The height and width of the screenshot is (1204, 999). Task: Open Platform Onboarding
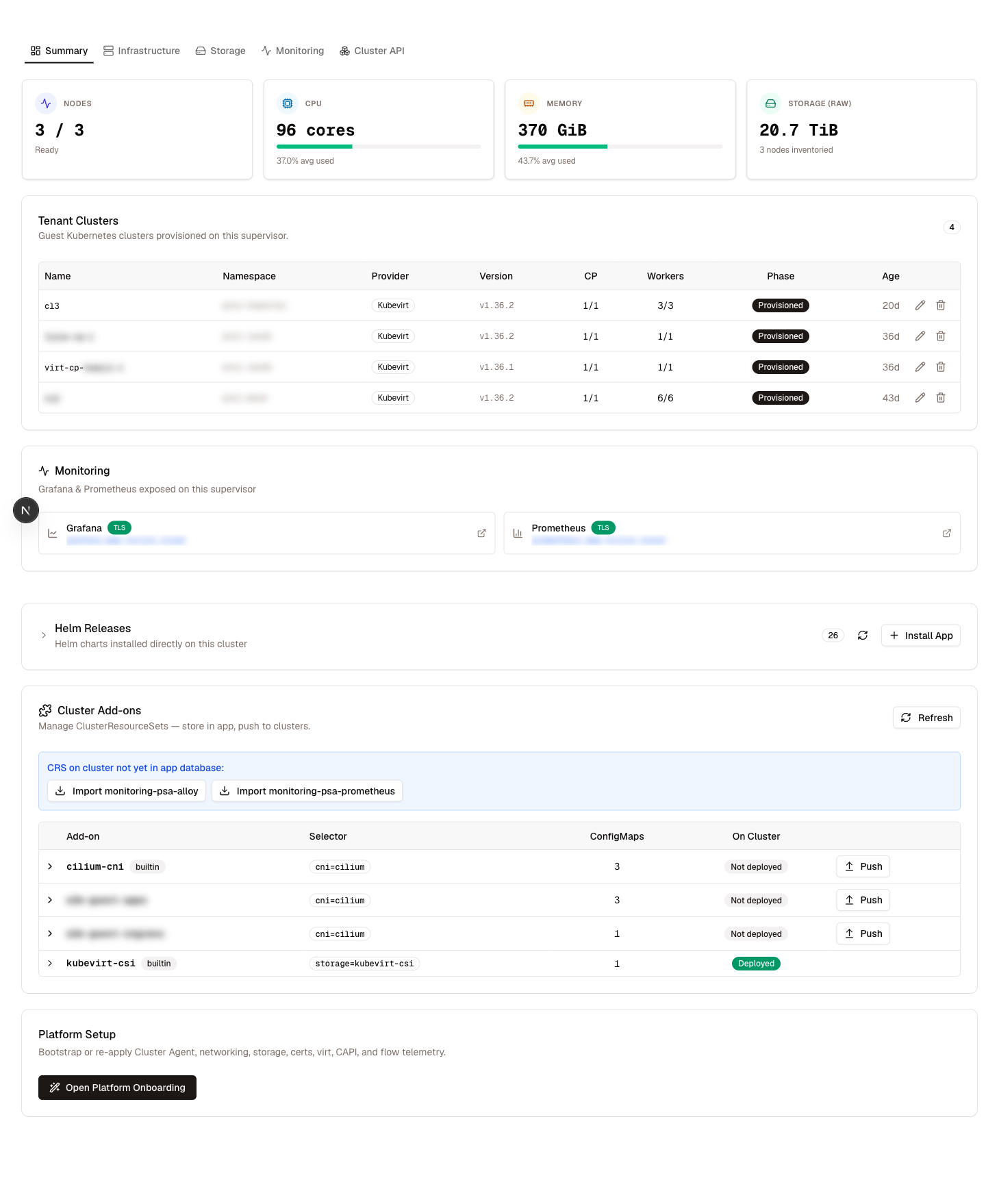(117, 1088)
